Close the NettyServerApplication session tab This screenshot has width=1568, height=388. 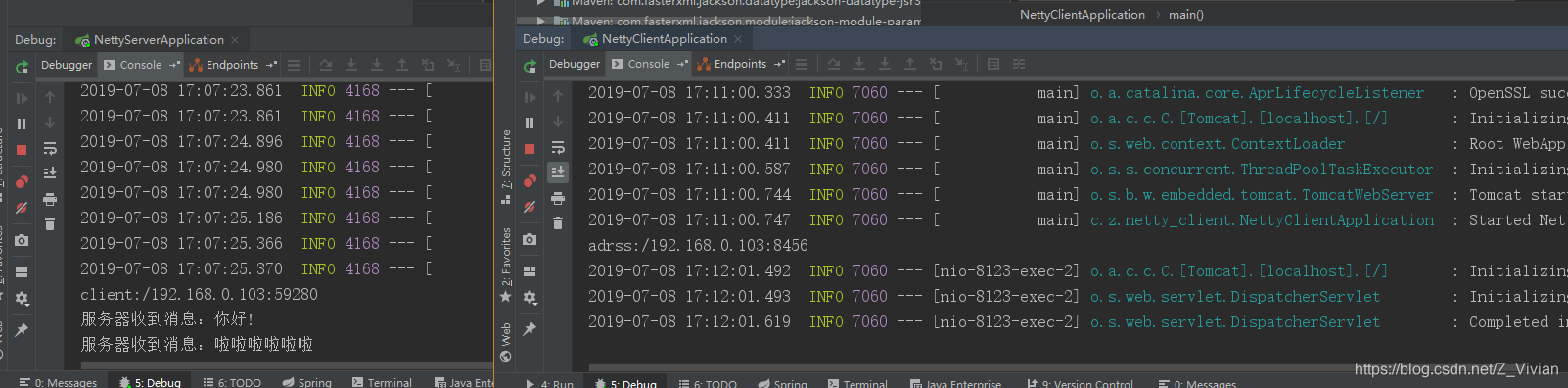(x=235, y=40)
